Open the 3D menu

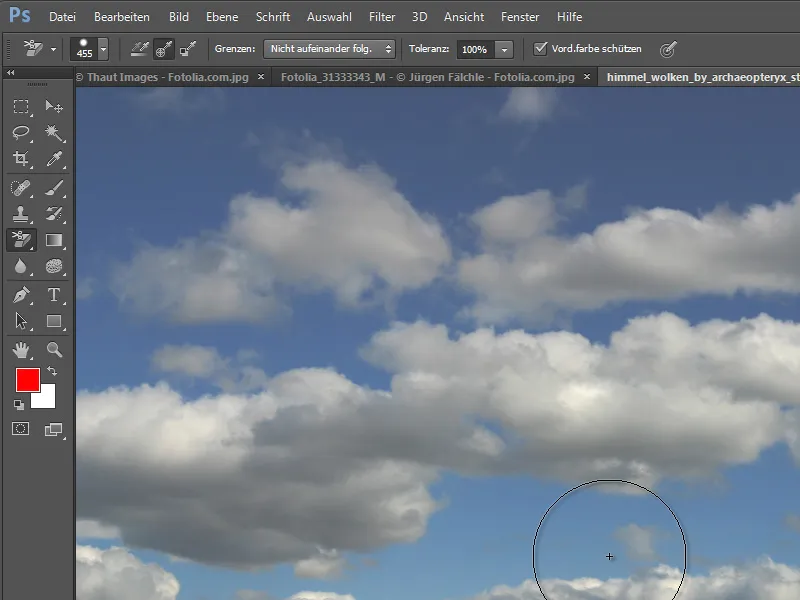(x=419, y=17)
